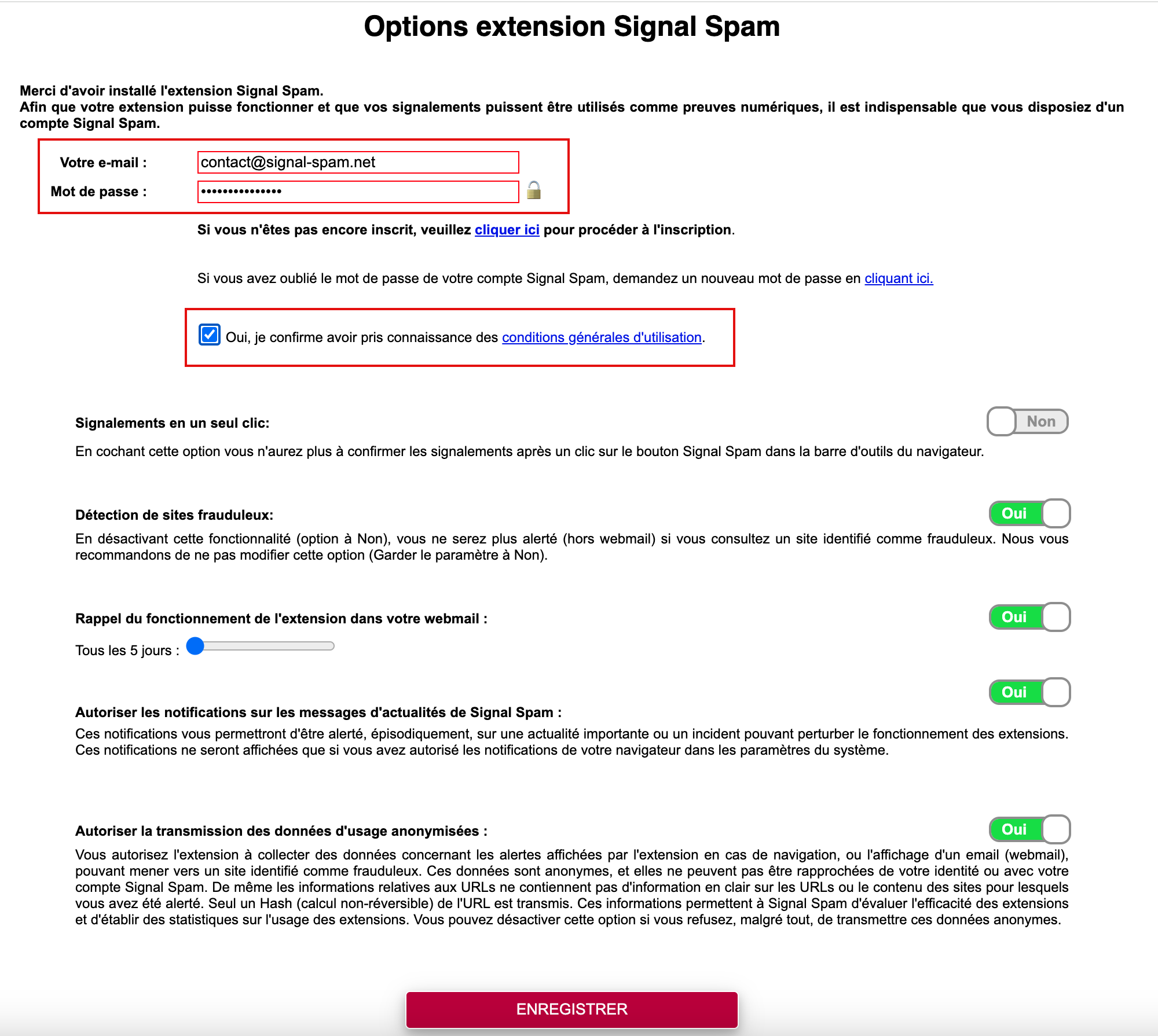Tick the terms of use confirmation checkbox

[x=209, y=335]
